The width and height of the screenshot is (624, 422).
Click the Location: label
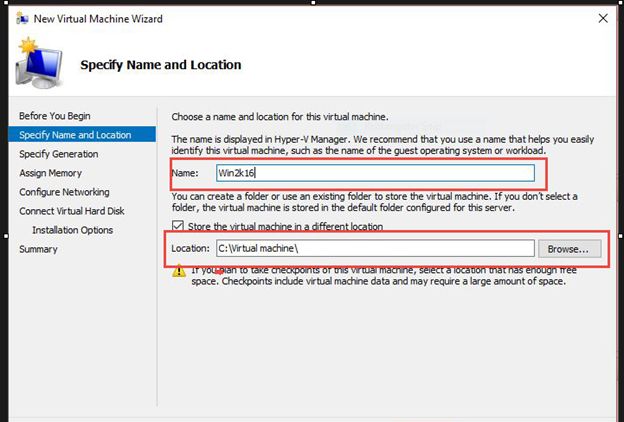point(190,248)
